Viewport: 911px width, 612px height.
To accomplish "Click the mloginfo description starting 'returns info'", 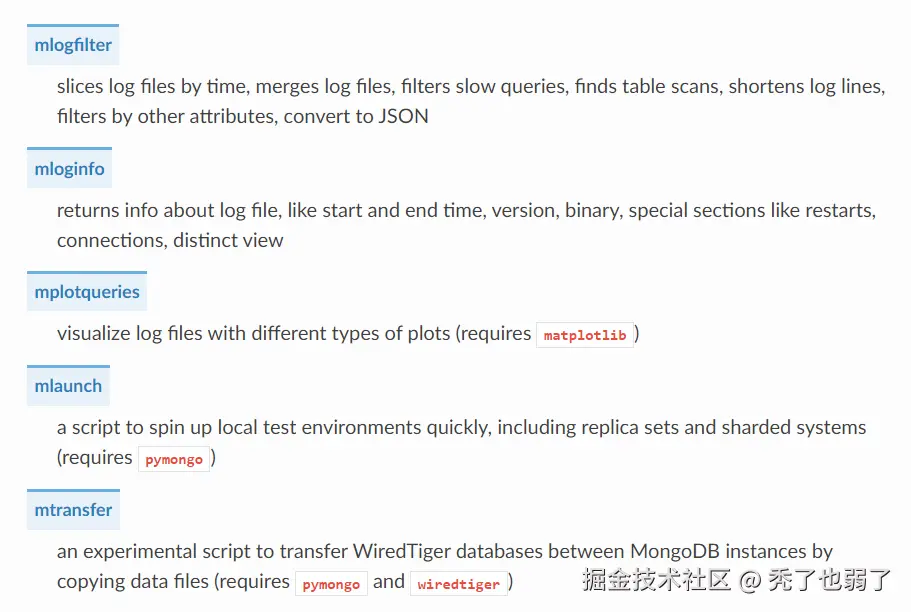I will [x=466, y=226].
